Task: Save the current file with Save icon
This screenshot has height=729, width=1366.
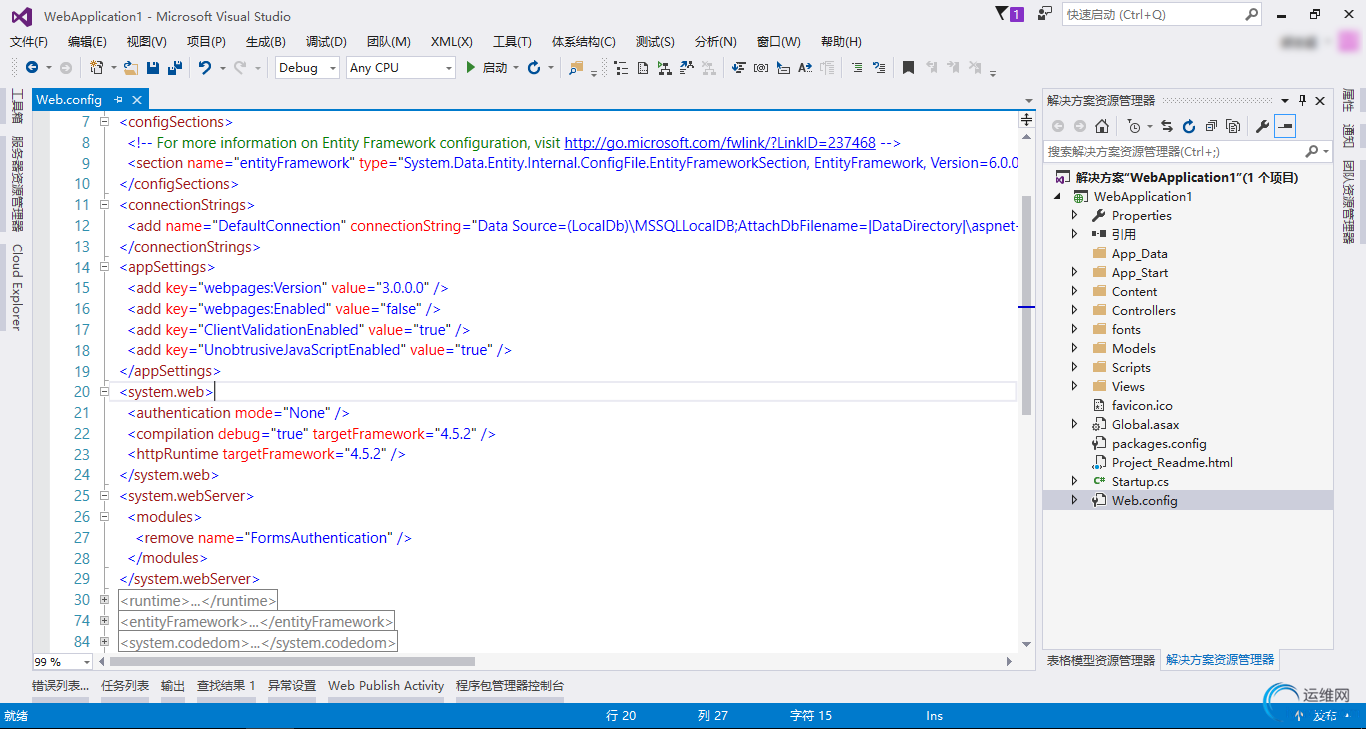Action: (x=153, y=68)
